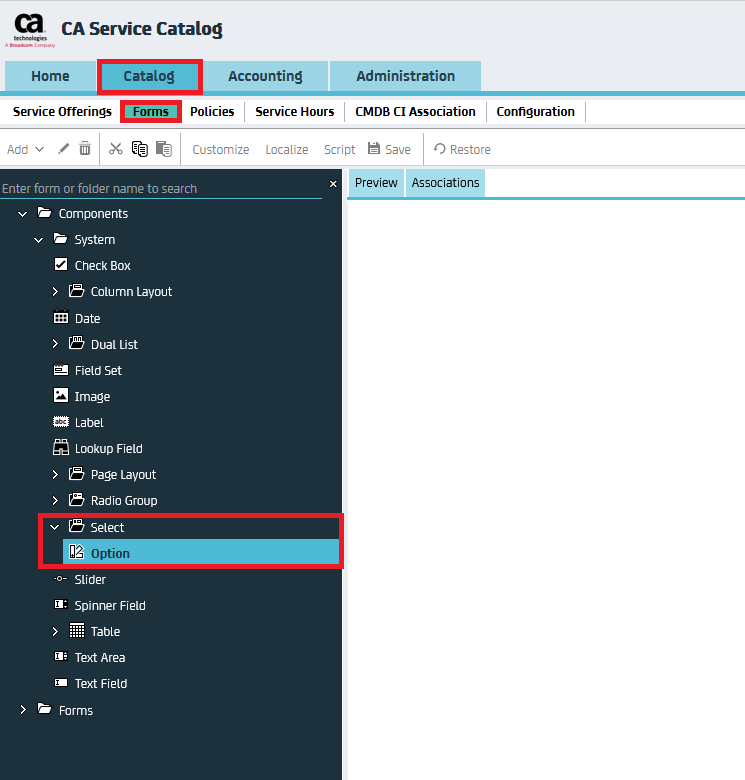Select the Lookup Field binoculars icon
Image resolution: width=745 pixels, height=780 pixels.
point(60,448)
